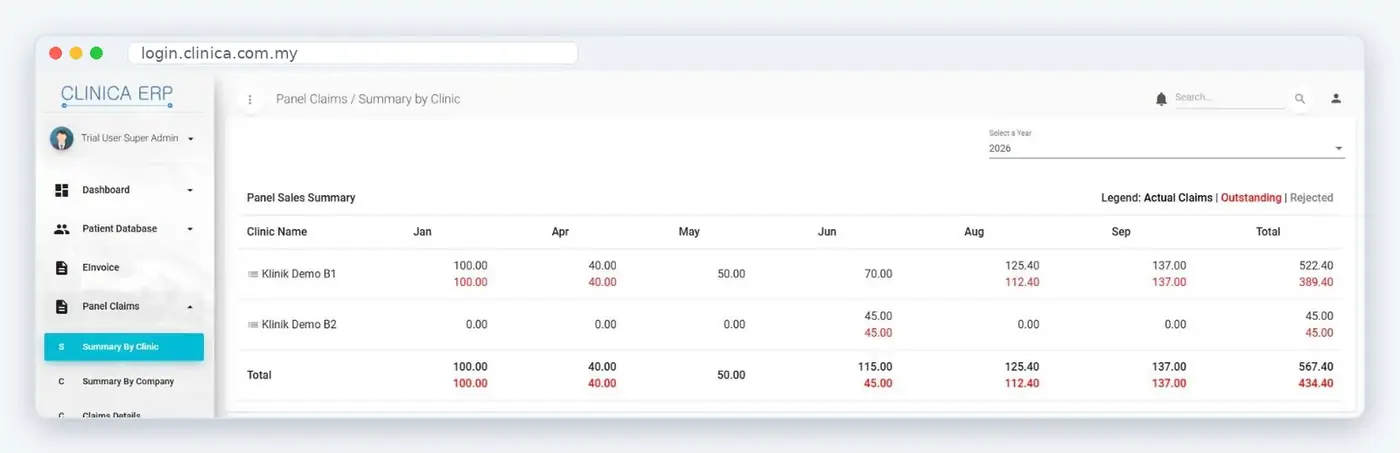Expand the Trial User Super Admin dropdown
The width and height of the screenshot is (1400, 453).
[190, 139]
